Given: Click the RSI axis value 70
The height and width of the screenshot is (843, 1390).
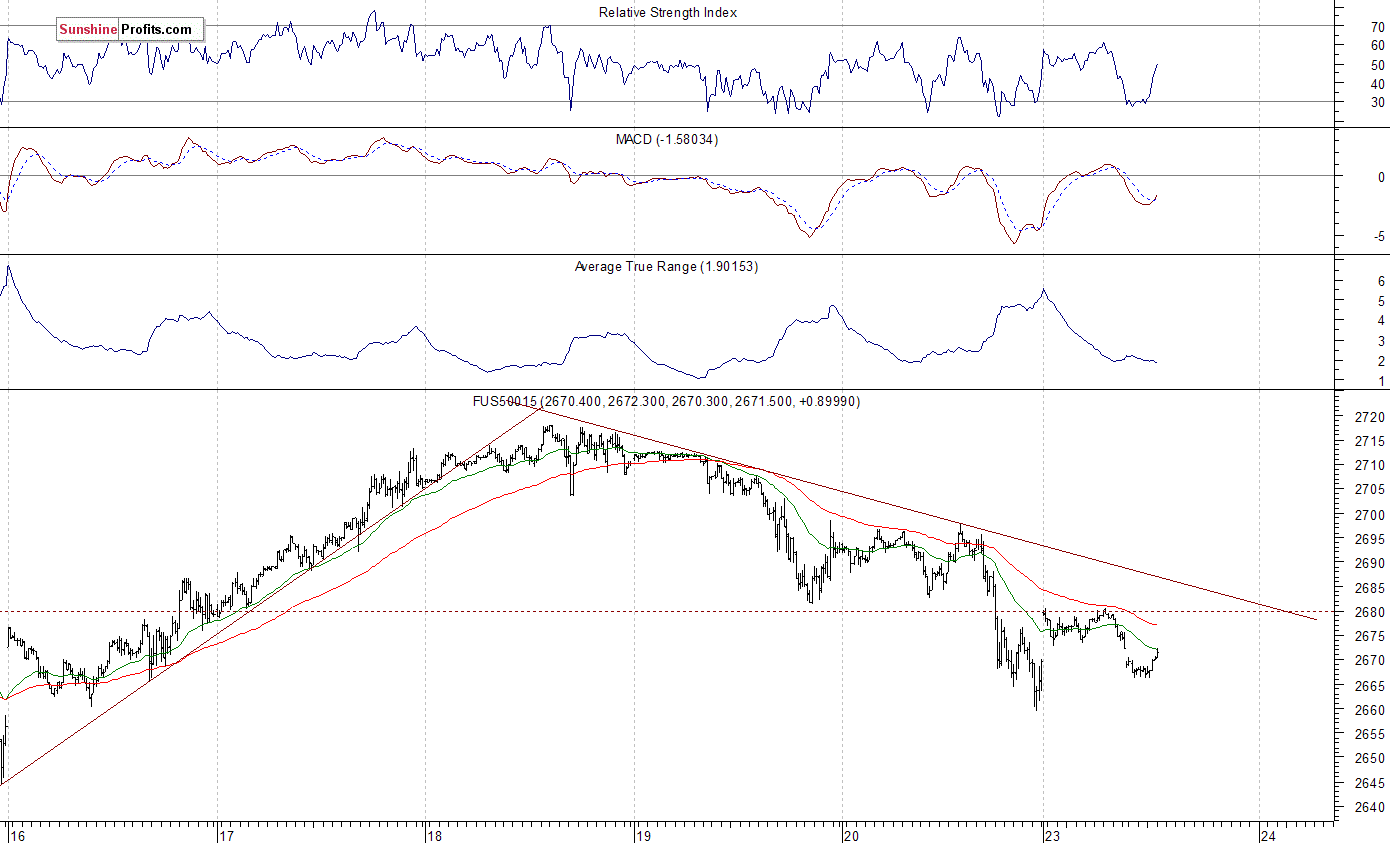Looking at the screenshot, I should [1378, 27].
